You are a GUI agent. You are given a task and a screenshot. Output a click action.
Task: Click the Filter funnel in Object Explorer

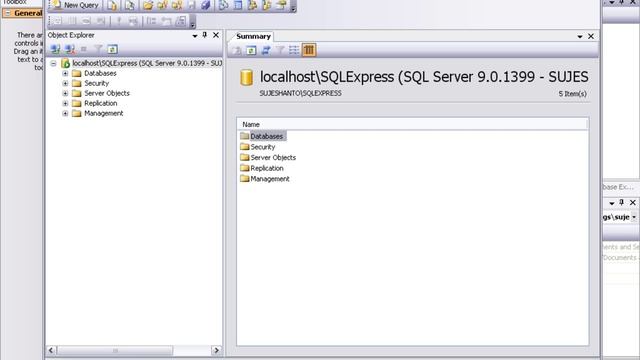(98, 49)
